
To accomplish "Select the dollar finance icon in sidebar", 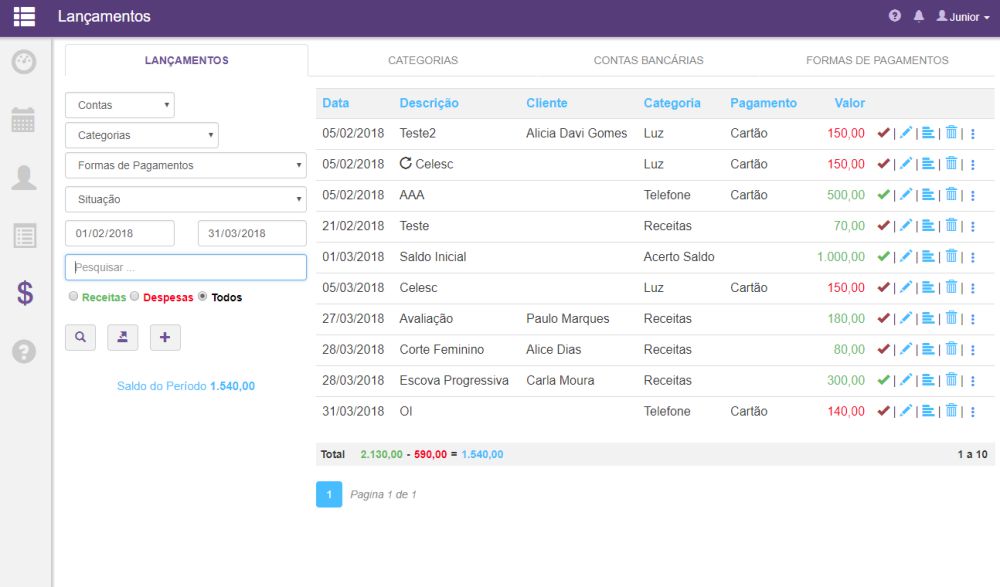I will (x=25, y=293).
